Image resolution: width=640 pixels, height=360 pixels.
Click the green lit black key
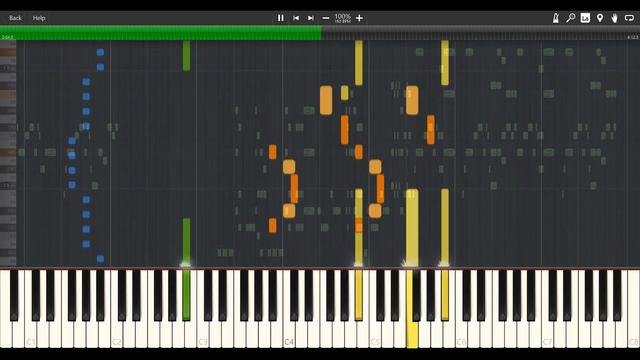click(186, 295)
